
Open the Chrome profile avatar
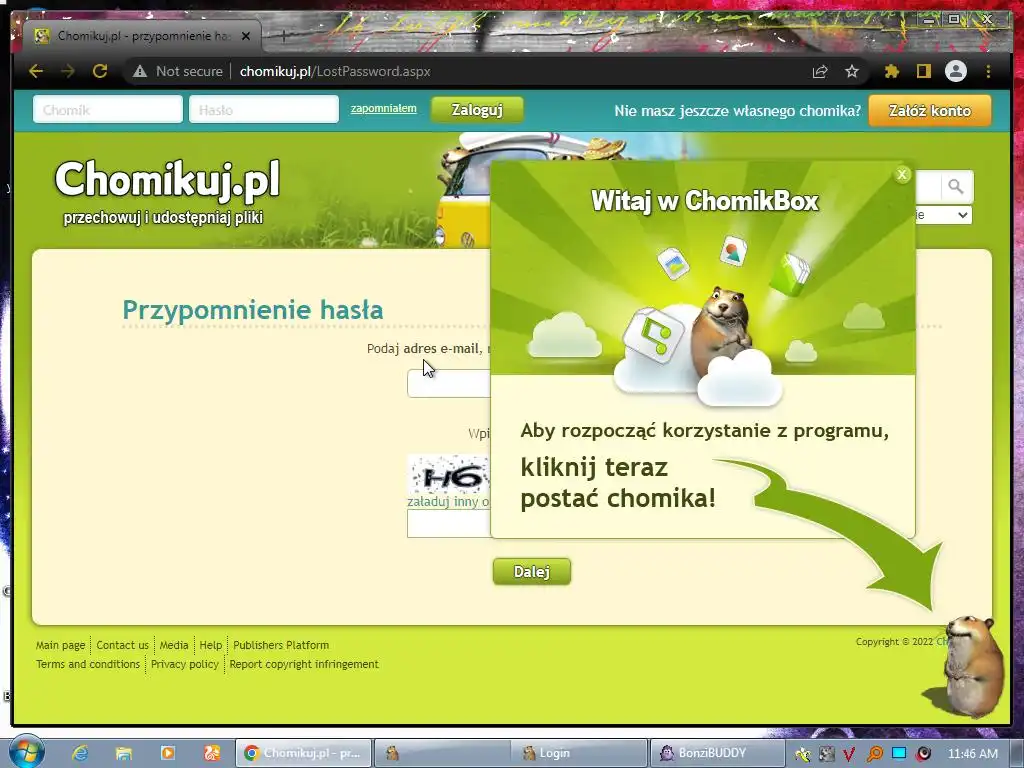955,71
